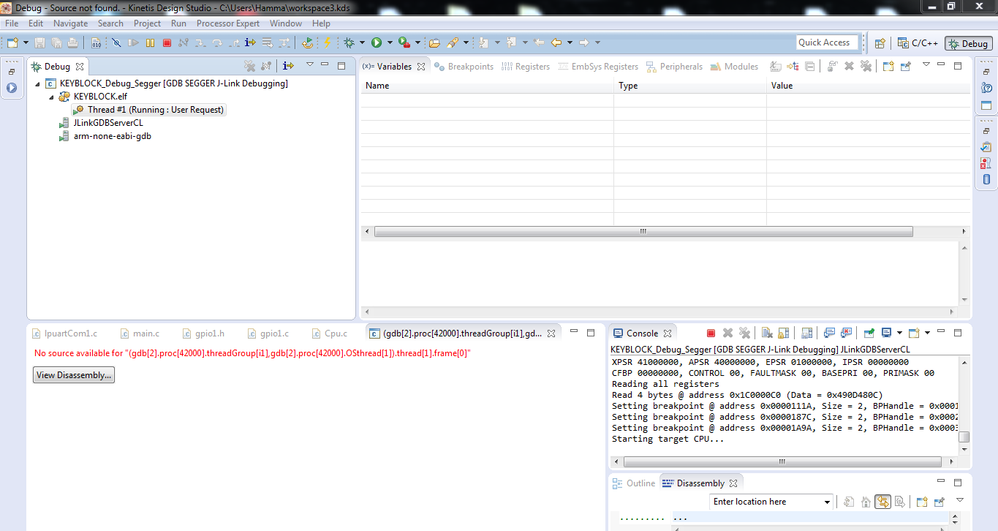Viewport: 998px width, 531px height.
Task: Click the Display Selected Console monitor icon
Action: tap(887, 333)
